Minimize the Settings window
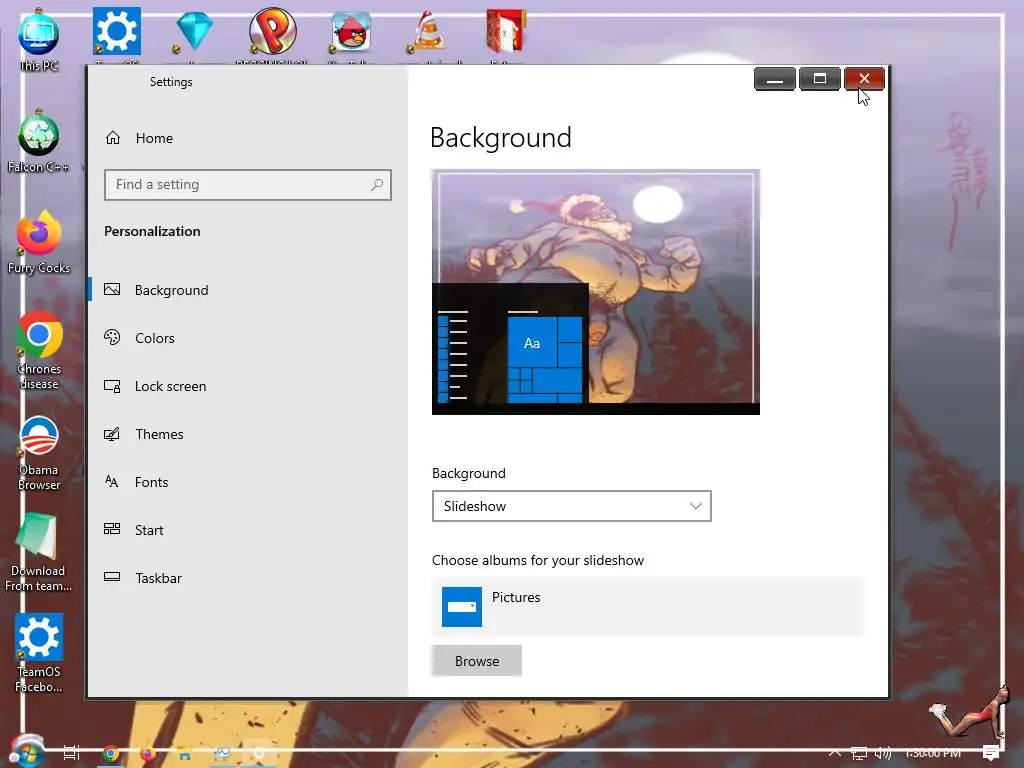 [x=775, y=79]
